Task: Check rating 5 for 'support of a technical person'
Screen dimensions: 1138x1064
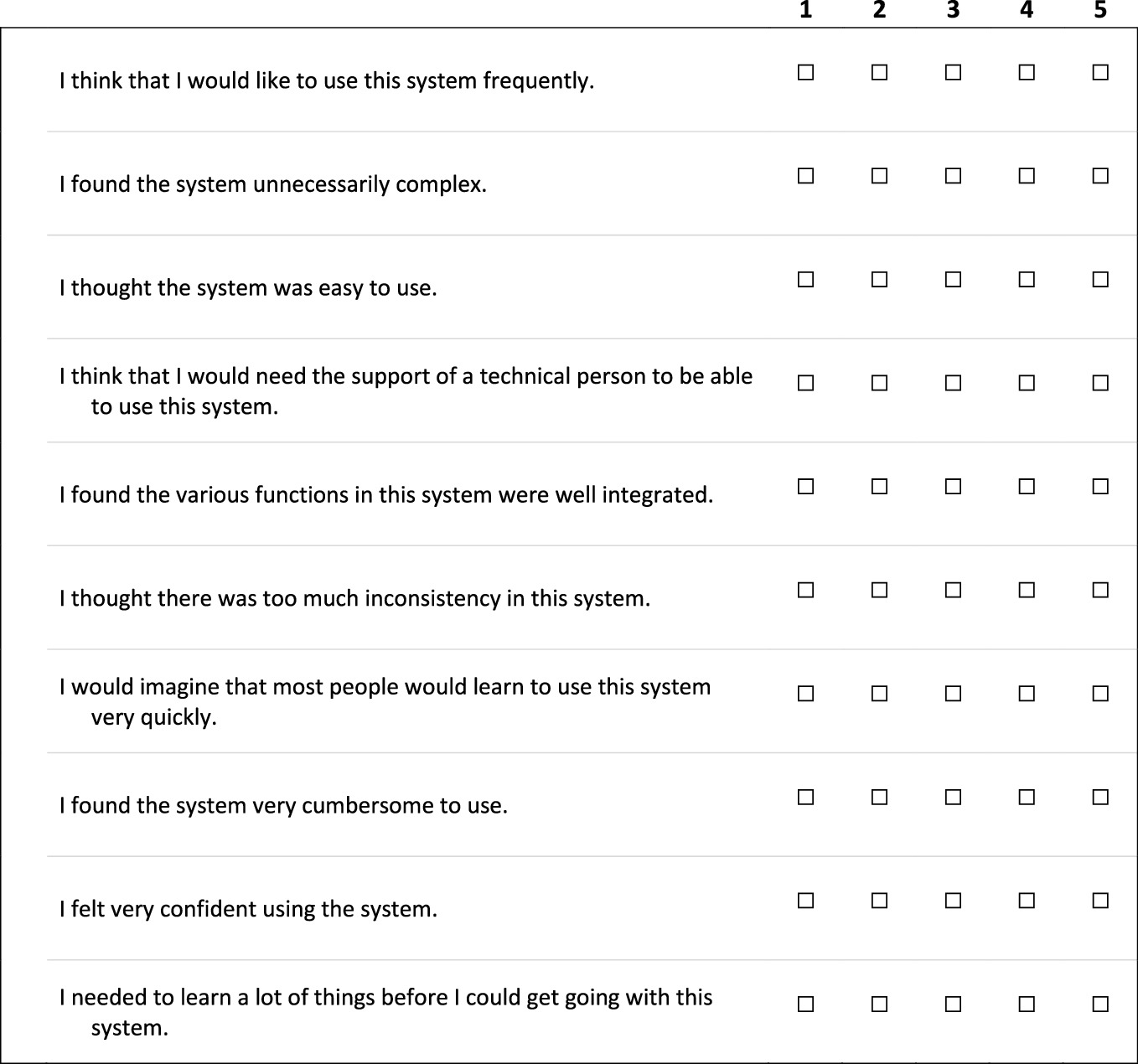Action: [1100, 383]
